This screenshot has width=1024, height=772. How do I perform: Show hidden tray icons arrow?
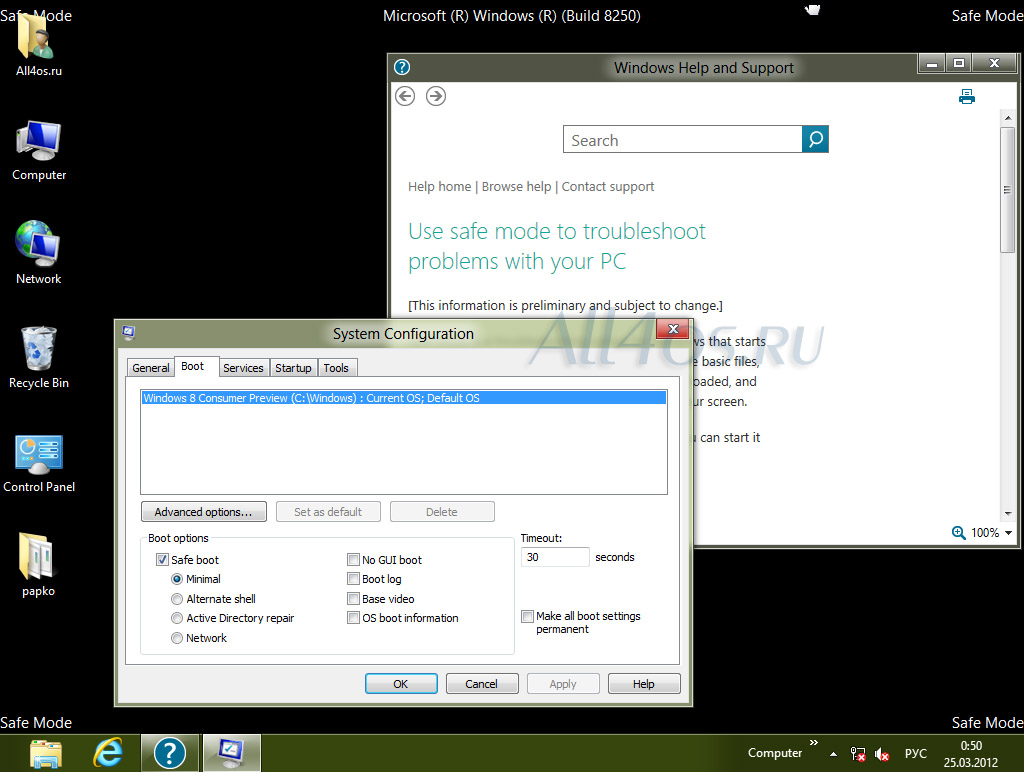[833, 754]
